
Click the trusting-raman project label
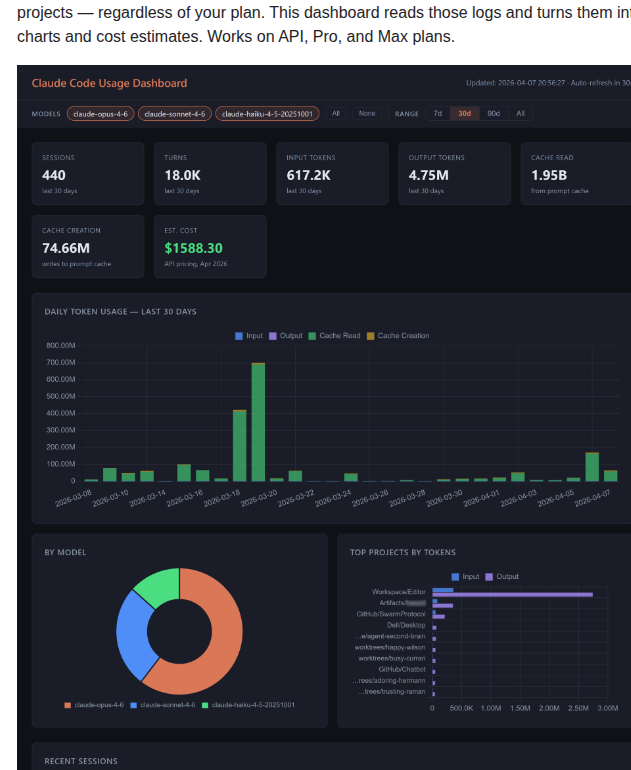click(391, 692)
